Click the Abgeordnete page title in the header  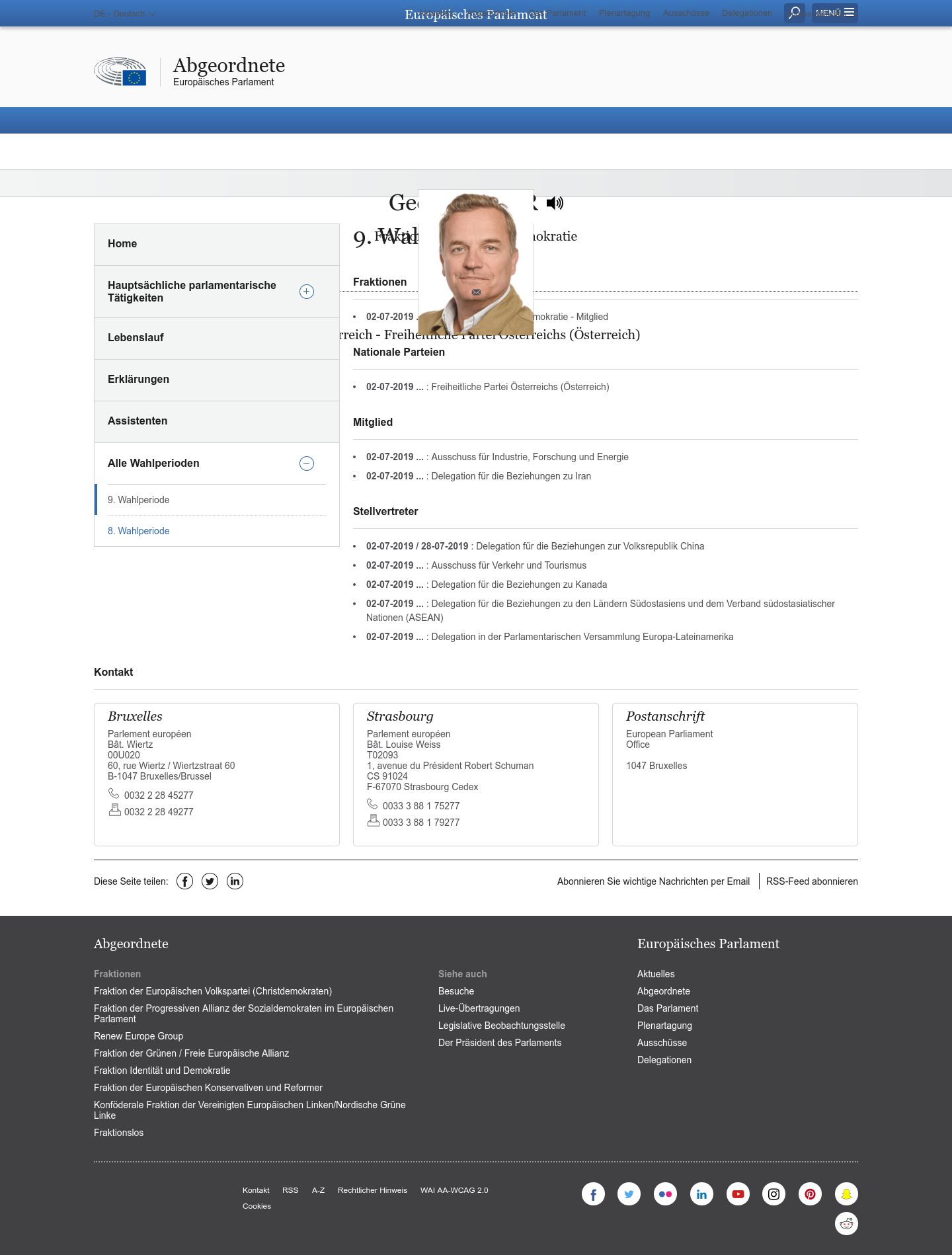point(229,65)
